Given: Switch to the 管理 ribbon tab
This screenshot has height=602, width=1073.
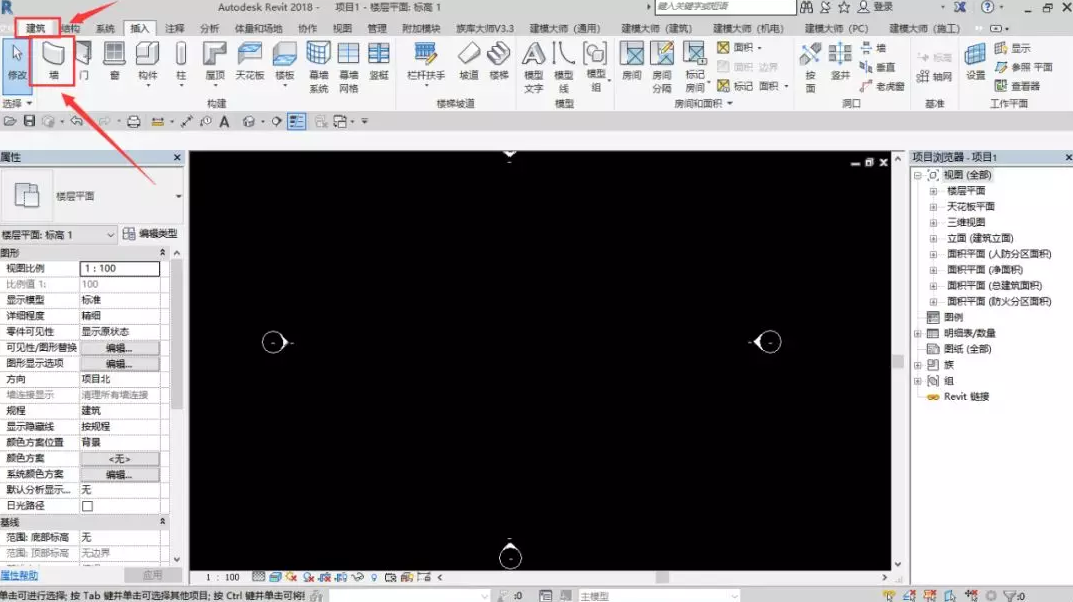Looking at the screenshot, I should (377, 28).
